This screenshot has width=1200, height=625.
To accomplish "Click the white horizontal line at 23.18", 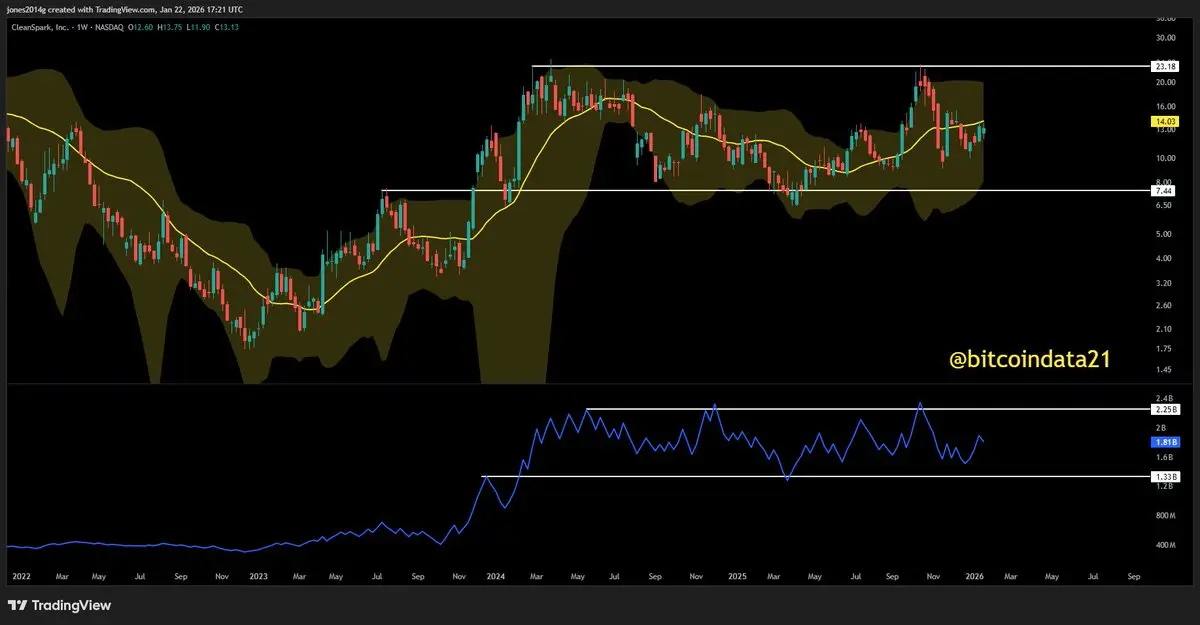I will (x=840, y=66).
